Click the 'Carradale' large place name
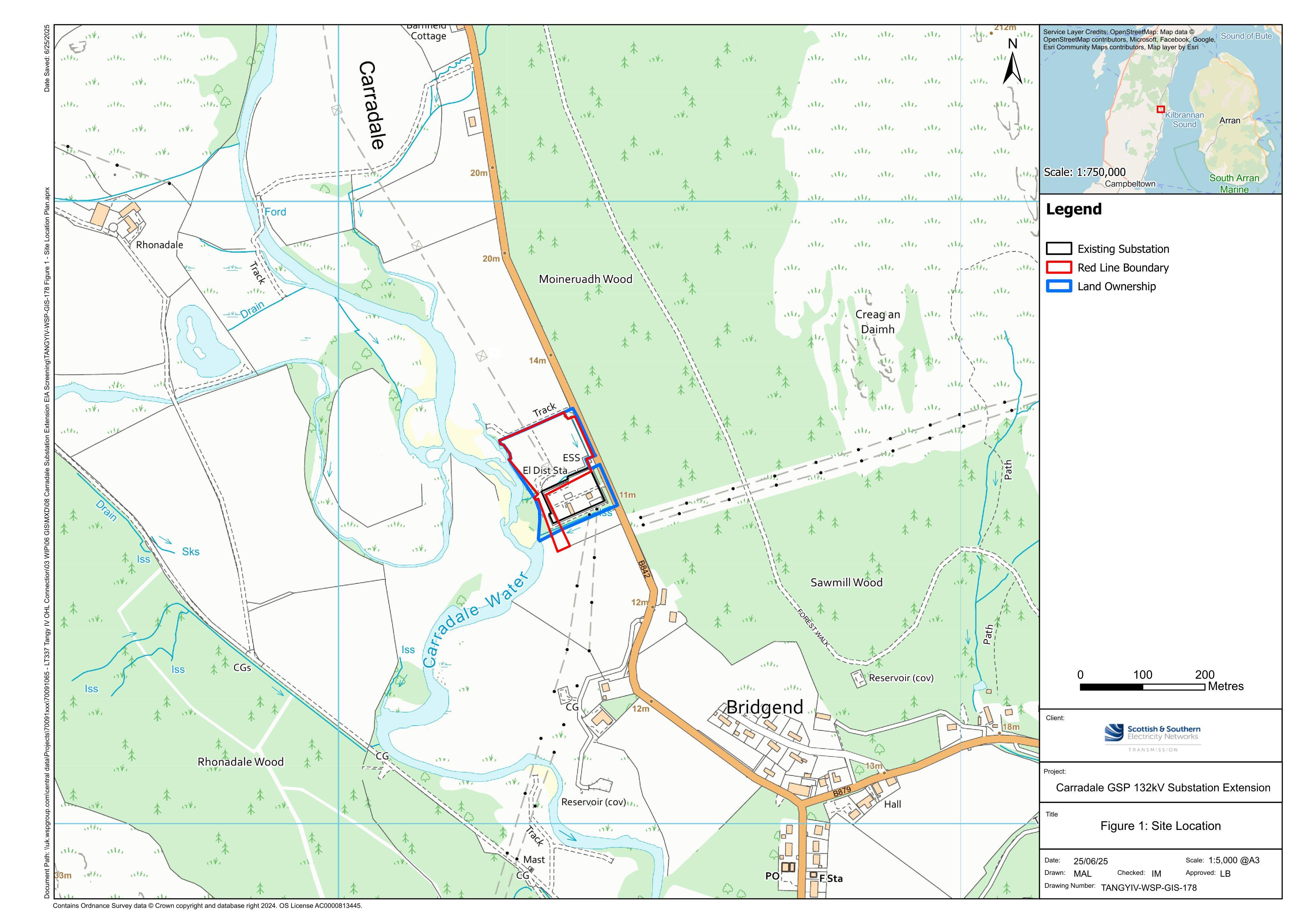This screenshot has width=1307, height=924. [x=372, y=105]
